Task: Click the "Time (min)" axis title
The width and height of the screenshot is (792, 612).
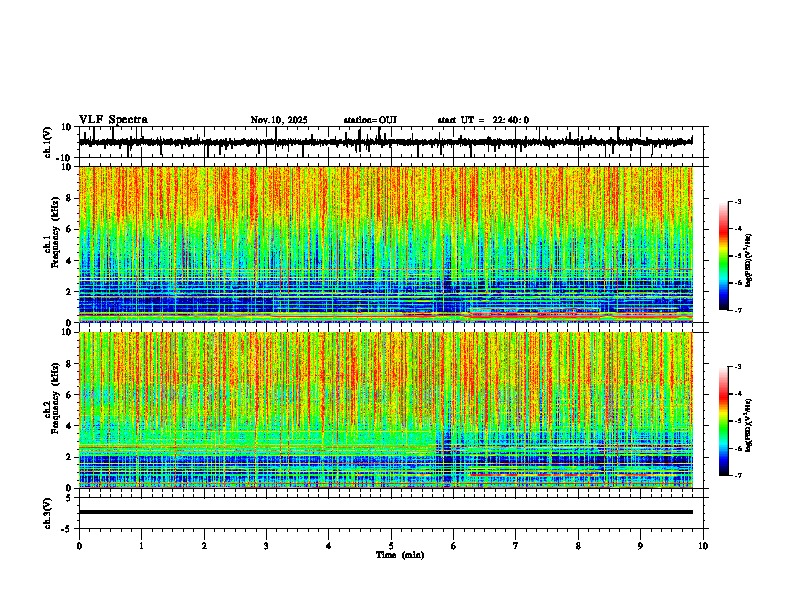Action: [x=400, y=555]
